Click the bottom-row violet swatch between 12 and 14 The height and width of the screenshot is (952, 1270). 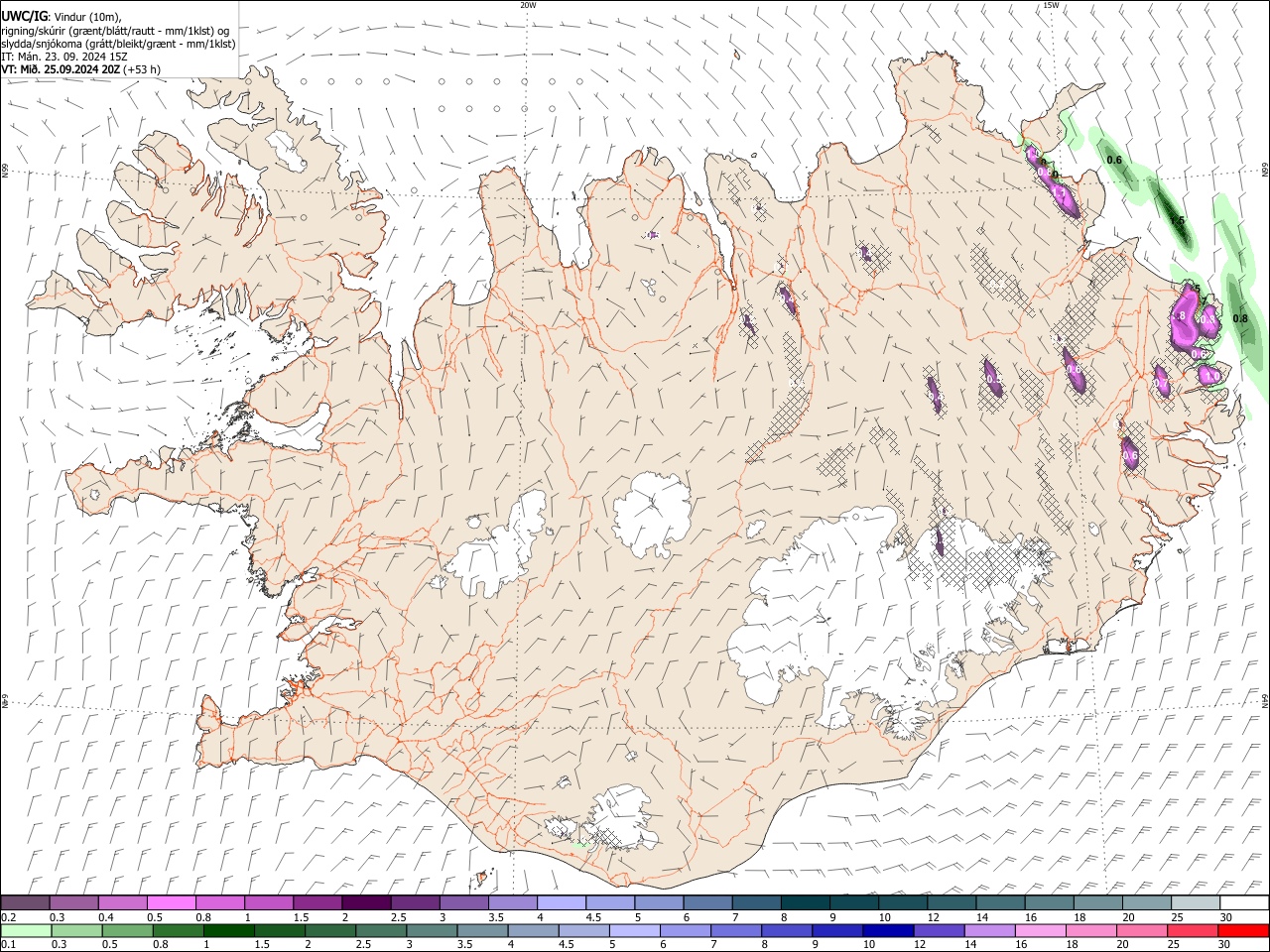939,931
